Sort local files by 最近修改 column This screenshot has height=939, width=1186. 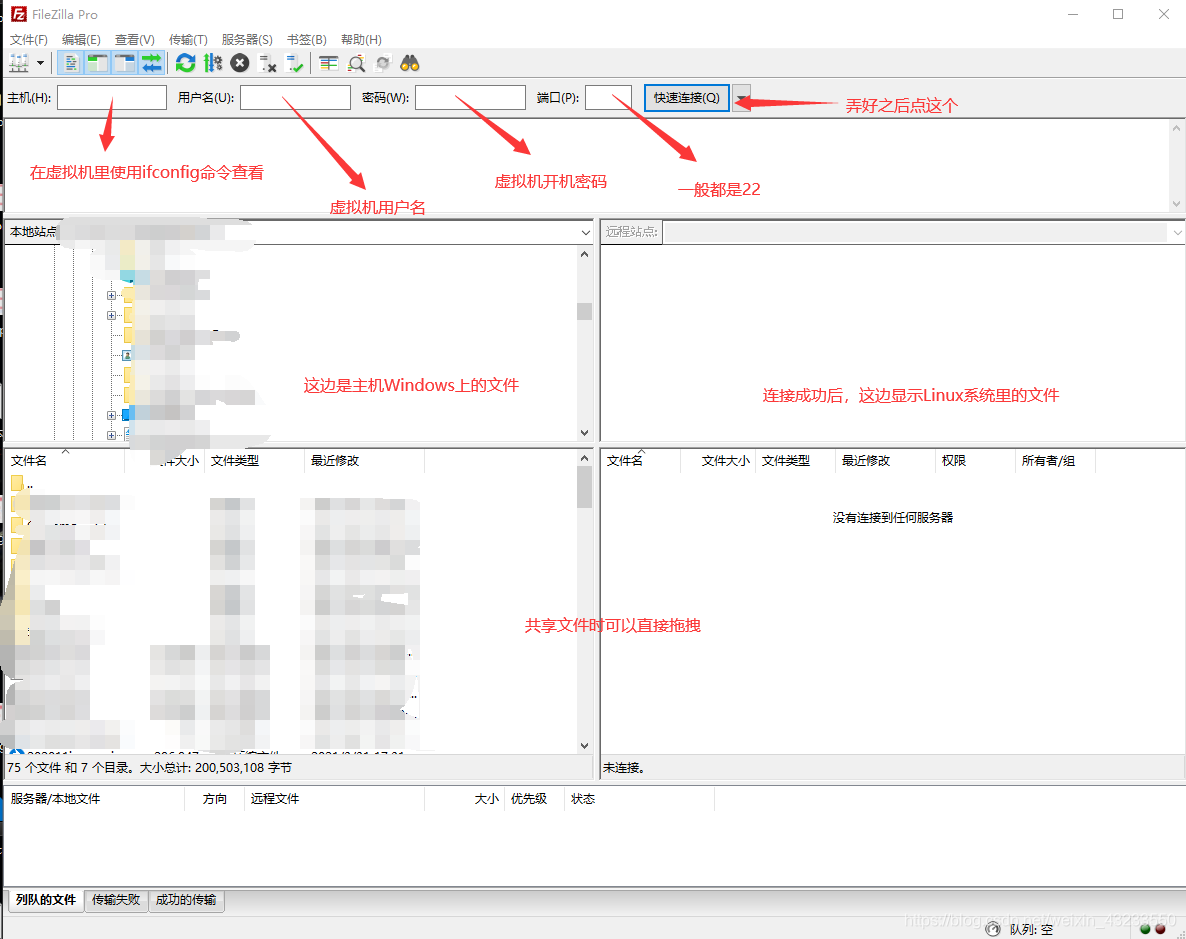365,460
